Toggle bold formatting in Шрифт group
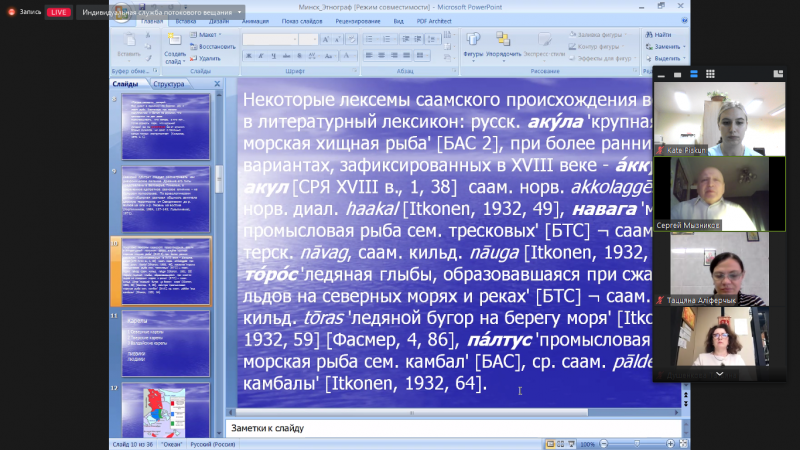Viewport: 800px width, 450px height. coord(247,58)
